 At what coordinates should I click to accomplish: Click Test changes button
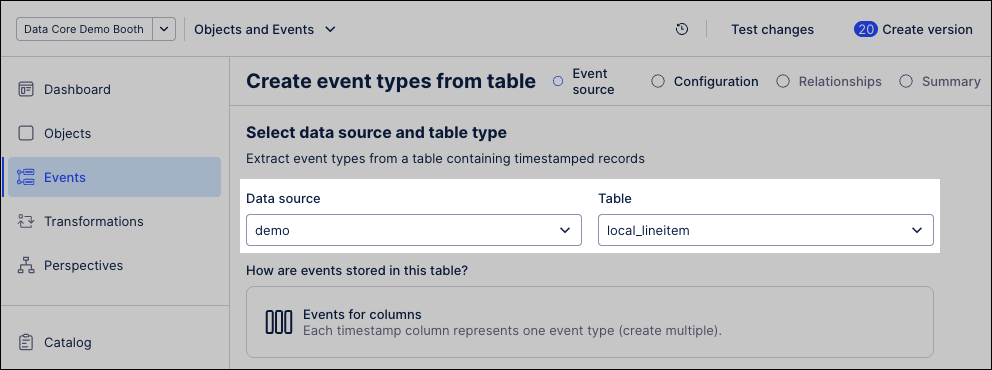point(772,29)
